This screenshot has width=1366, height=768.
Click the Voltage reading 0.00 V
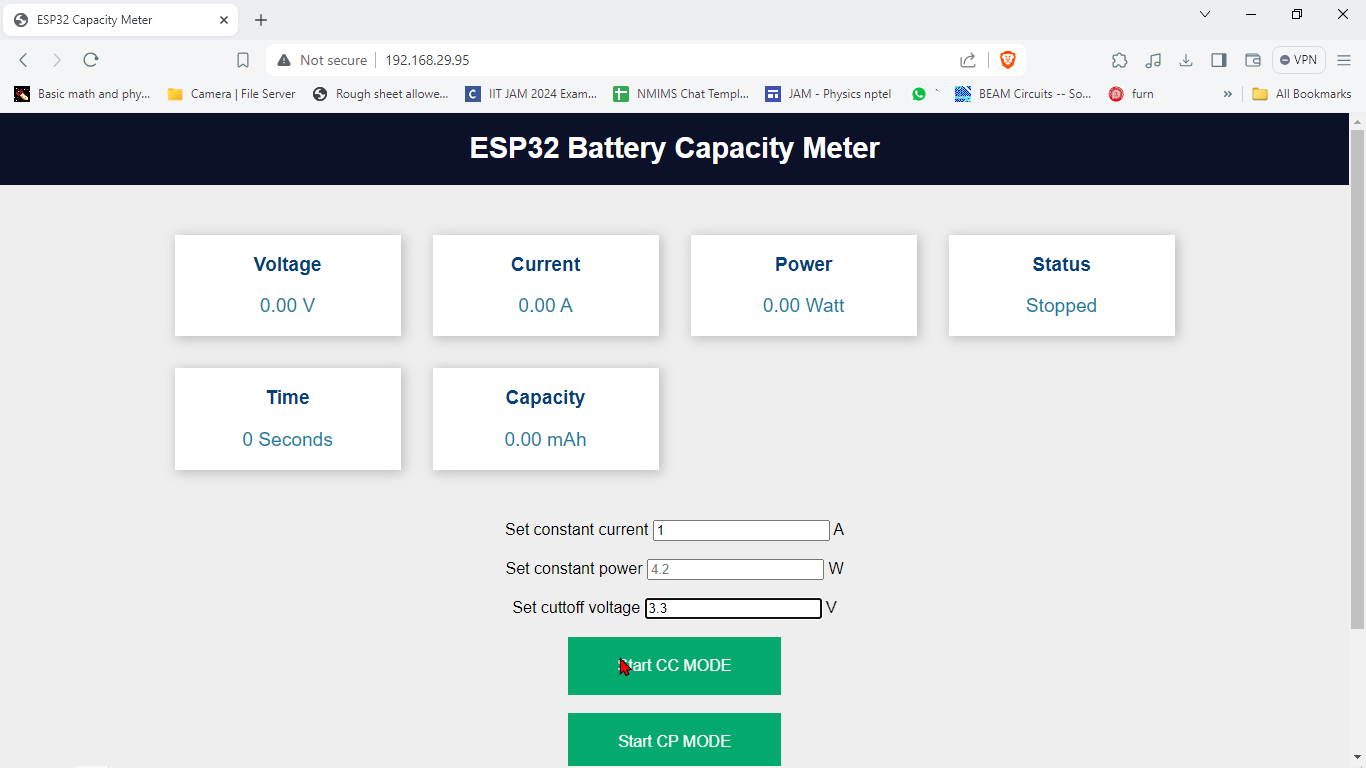pos(288,306)
